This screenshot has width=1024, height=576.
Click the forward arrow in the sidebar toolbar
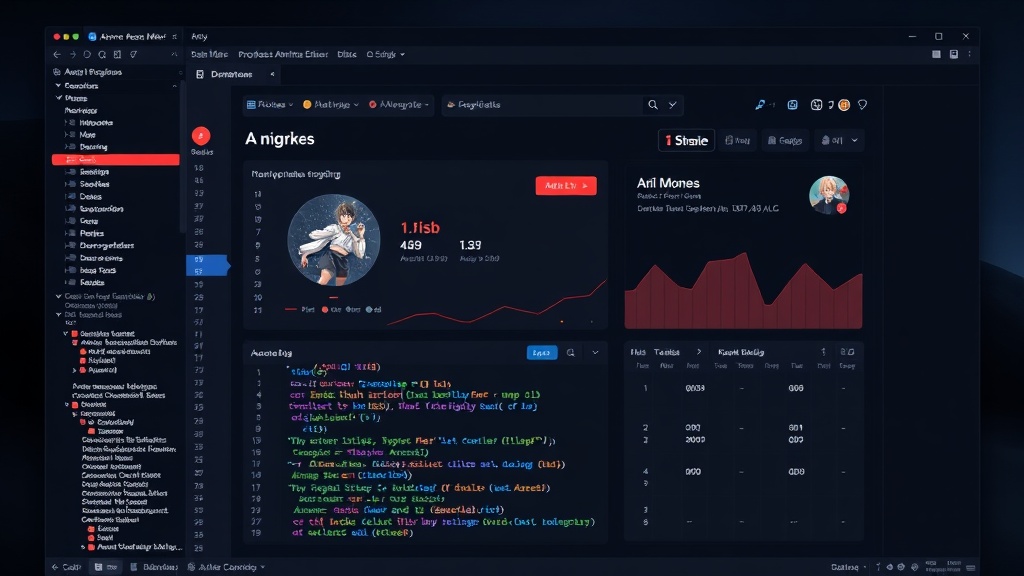[72, 55]
